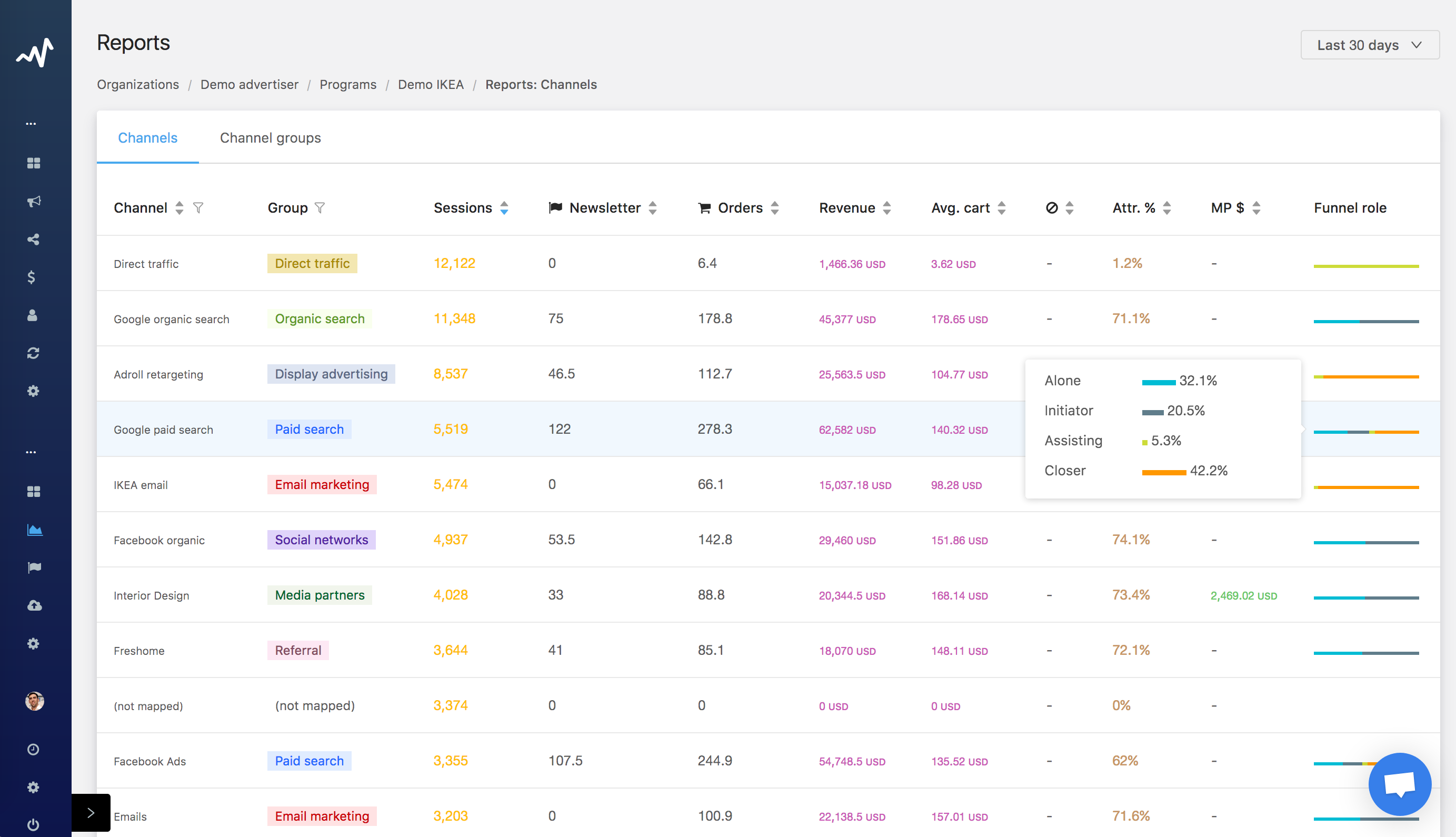Viewport: 1456px width, 837px height.
Task: Sort by Revenue column arrows
Action: [887, 207]
